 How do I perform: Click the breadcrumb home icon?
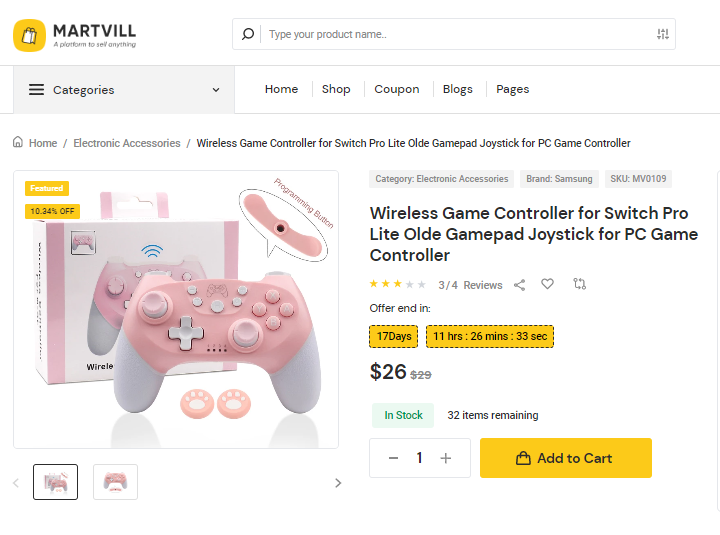pos(18,143)
